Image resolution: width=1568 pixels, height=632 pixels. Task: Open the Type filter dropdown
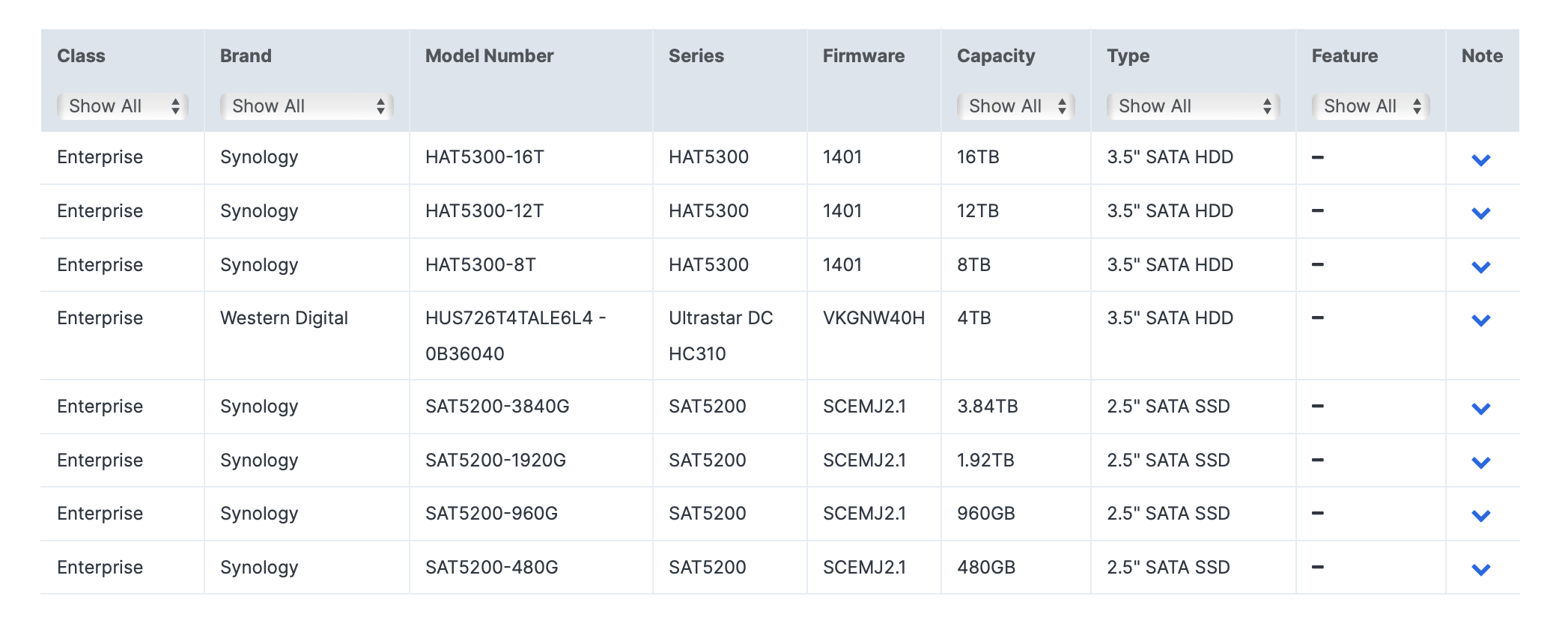click(x=1194, y=106)
